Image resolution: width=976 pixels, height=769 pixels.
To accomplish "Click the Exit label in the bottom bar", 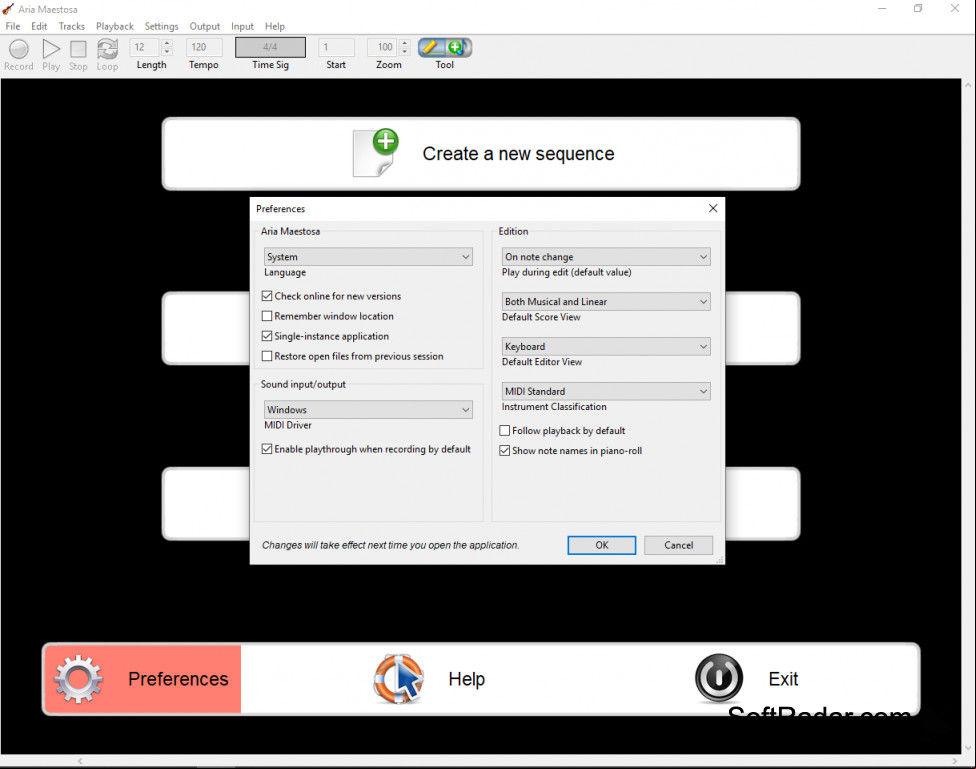I will pyautogui.click(x=783, y=679).
